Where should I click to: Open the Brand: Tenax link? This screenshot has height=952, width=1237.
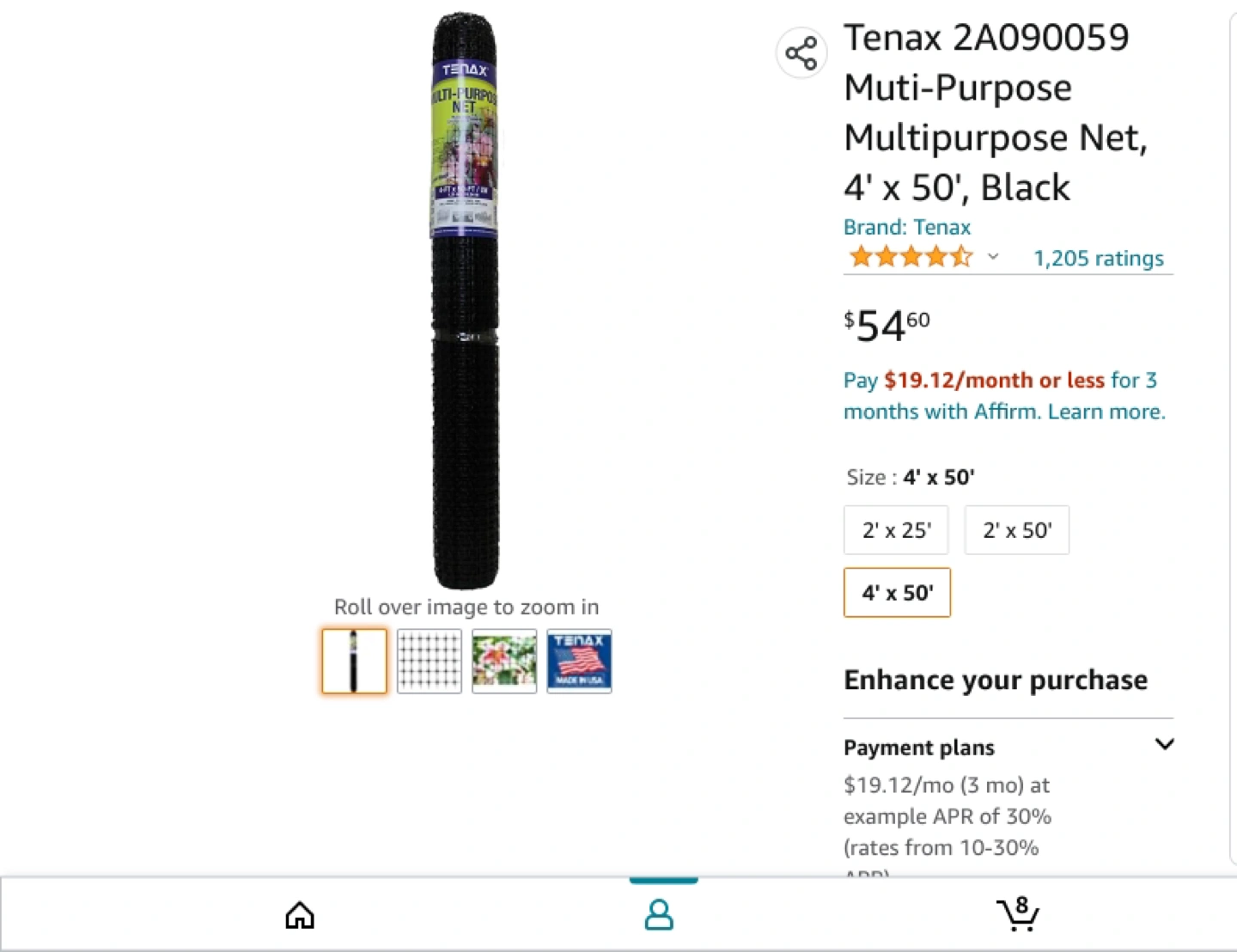pos(907,227)
